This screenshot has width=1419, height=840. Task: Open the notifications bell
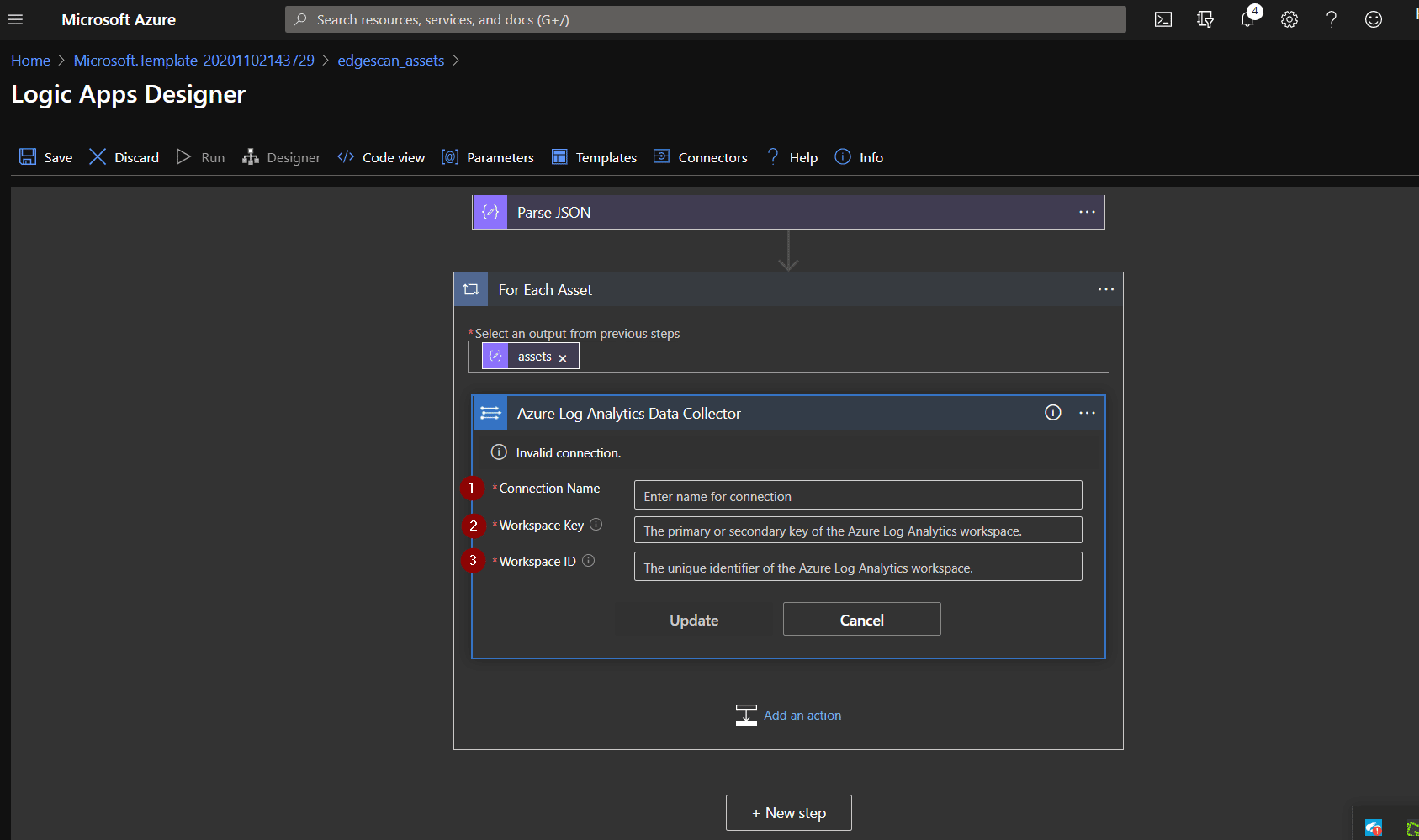pyautogui.click(x=1247, y=19)
